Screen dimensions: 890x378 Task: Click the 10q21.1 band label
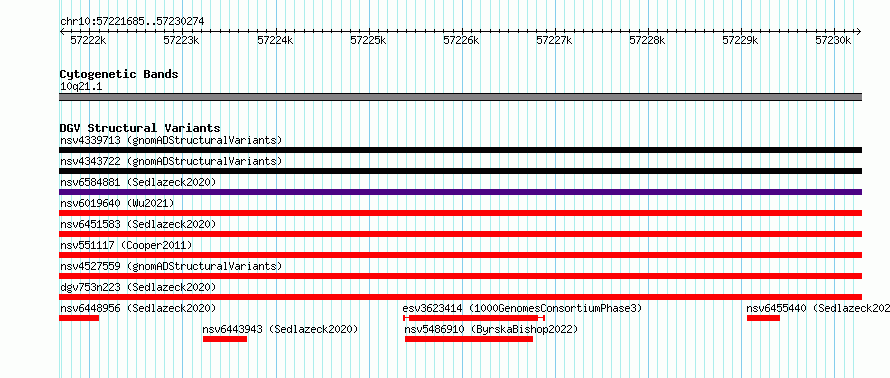[81, 87]
